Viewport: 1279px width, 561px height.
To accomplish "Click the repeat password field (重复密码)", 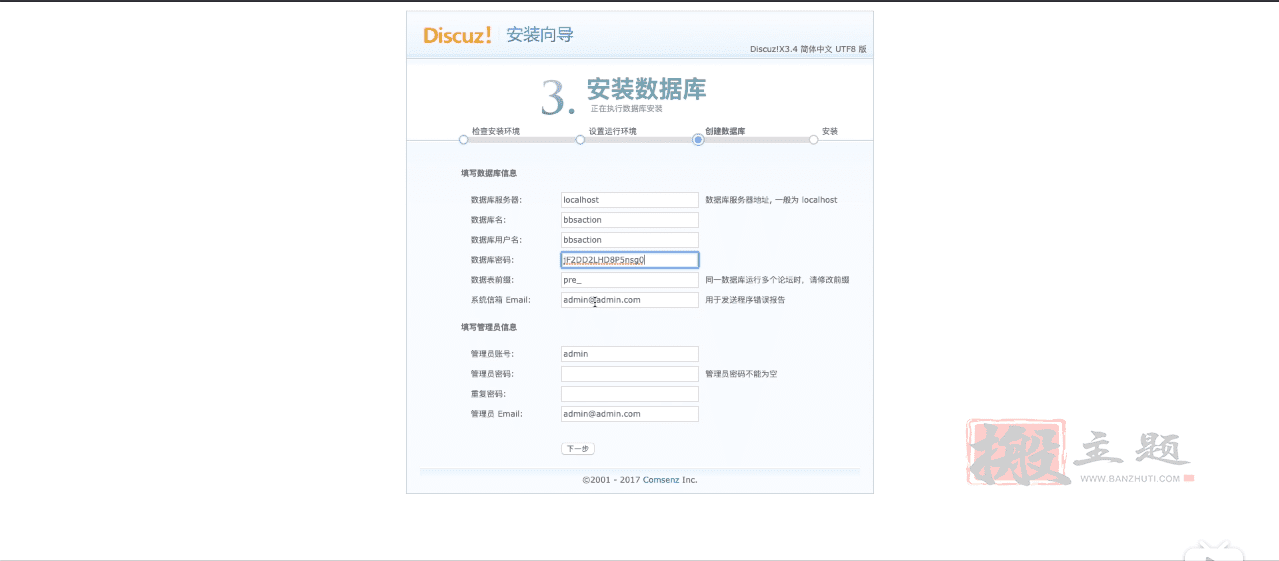I will pyautogui.click(x=629, y=394).
